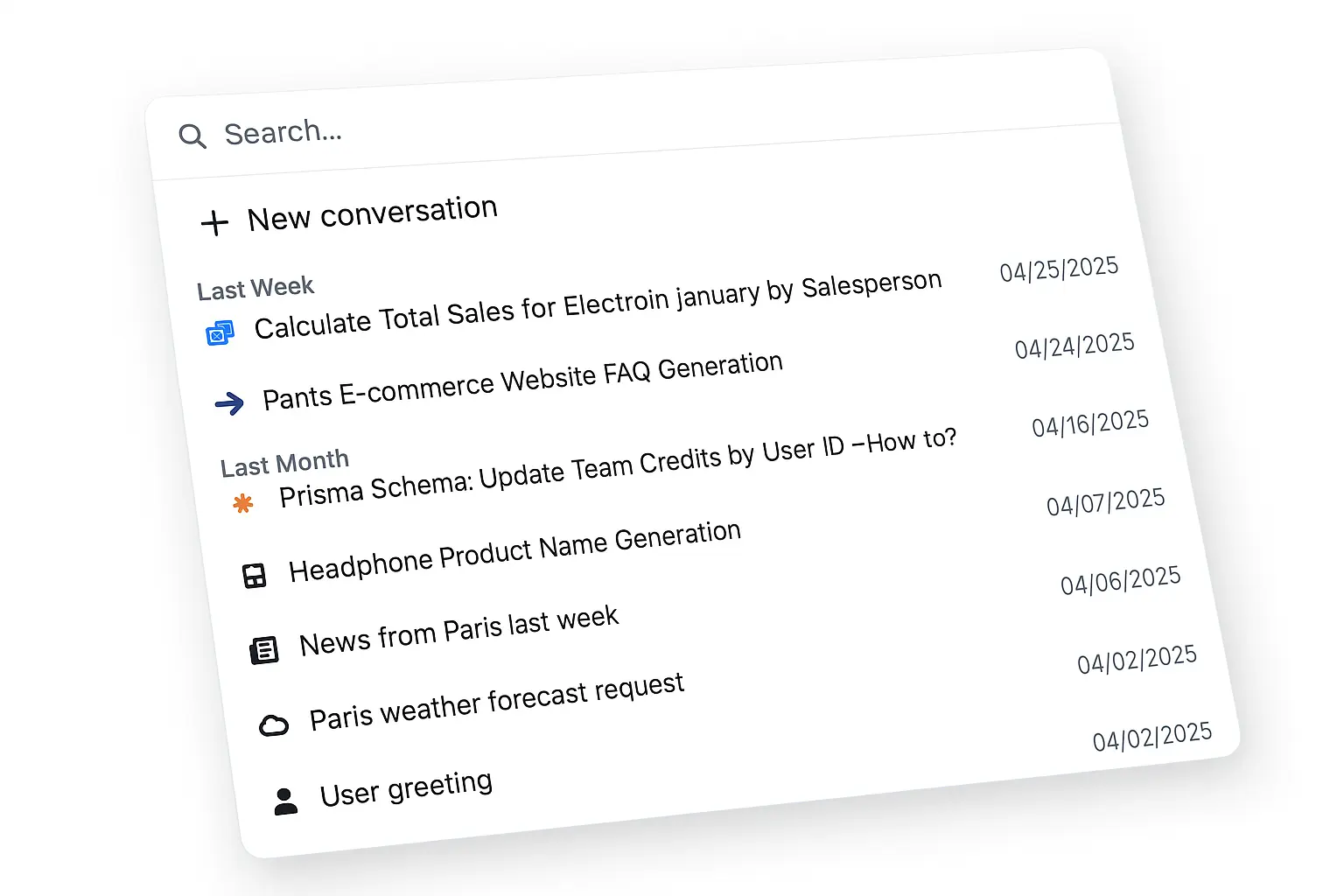
Task: Click the newspaper icon beside News from Paris
Action: (x=264, y=650)
